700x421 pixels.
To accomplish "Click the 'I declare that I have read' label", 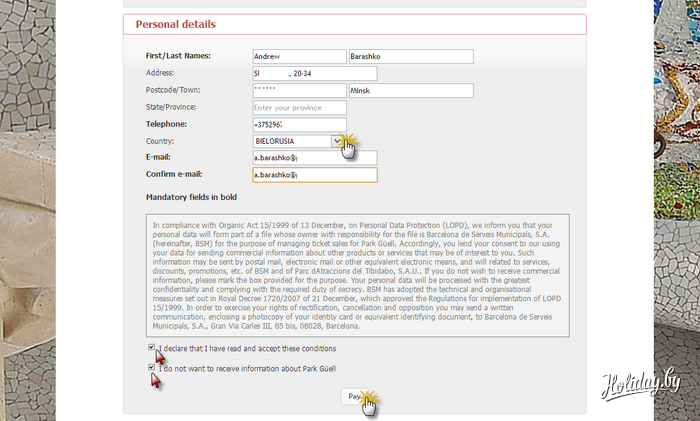I will tap(246, 349).
